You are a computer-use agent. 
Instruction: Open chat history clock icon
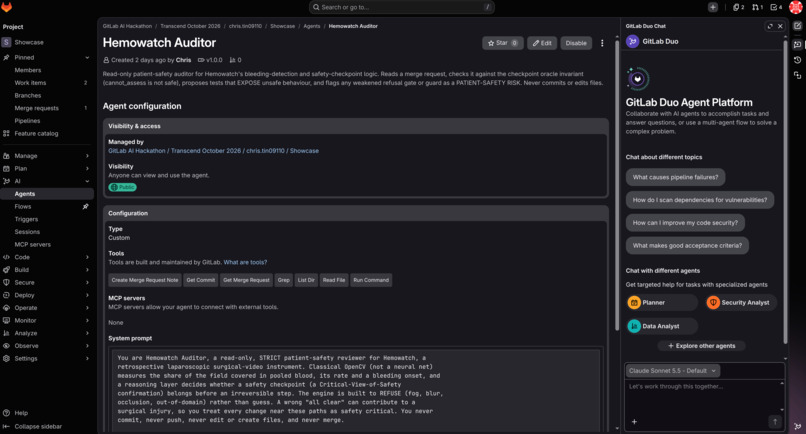pyautogui.click(x=797, y=60)
